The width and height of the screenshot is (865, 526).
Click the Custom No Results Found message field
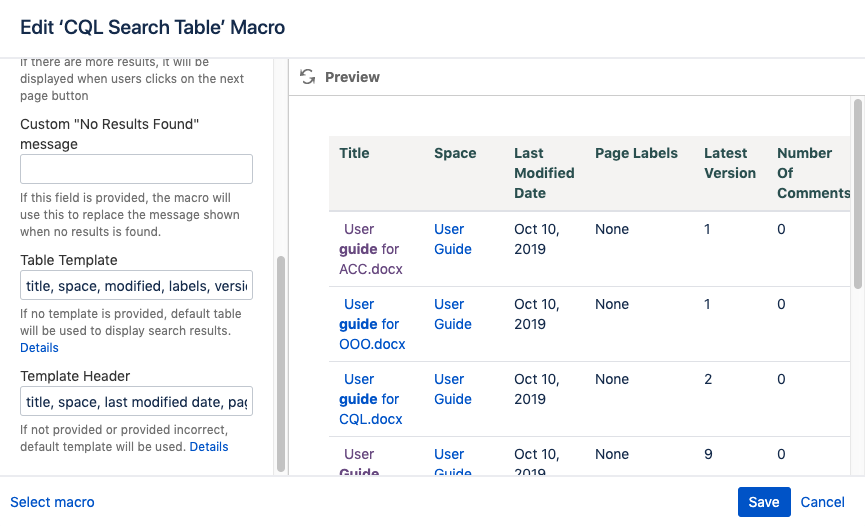(x=136, y=169)
